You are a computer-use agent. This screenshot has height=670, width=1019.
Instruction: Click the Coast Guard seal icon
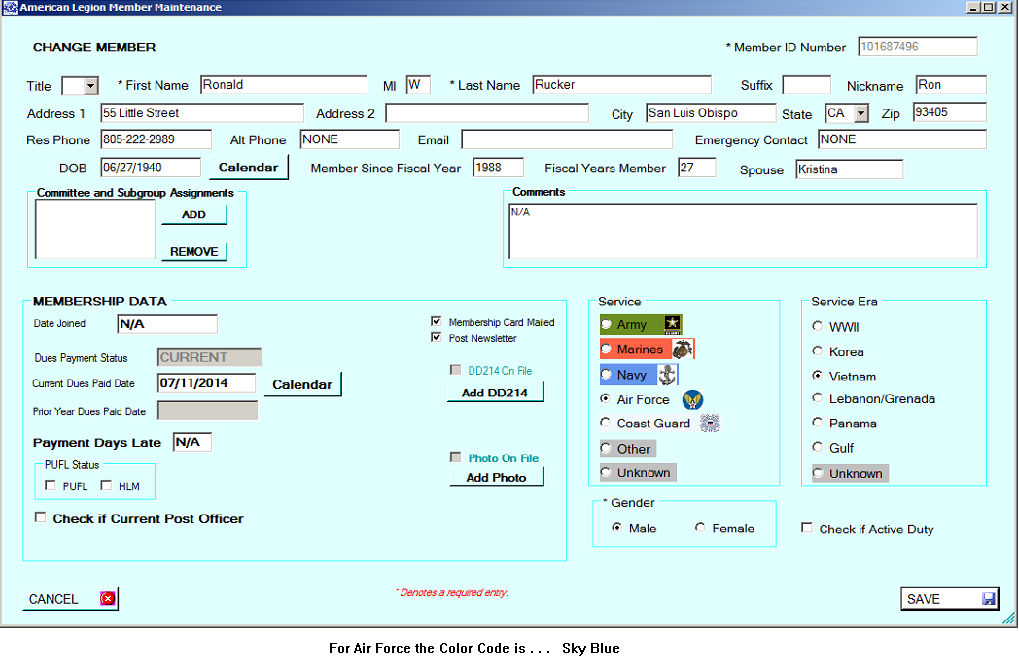tap(710, 423)
